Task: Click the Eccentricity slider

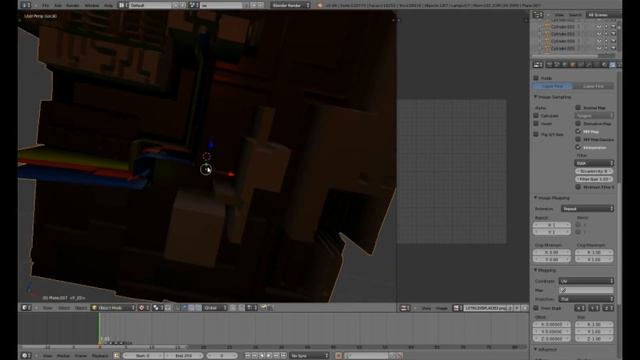Action: coord(594,171)
